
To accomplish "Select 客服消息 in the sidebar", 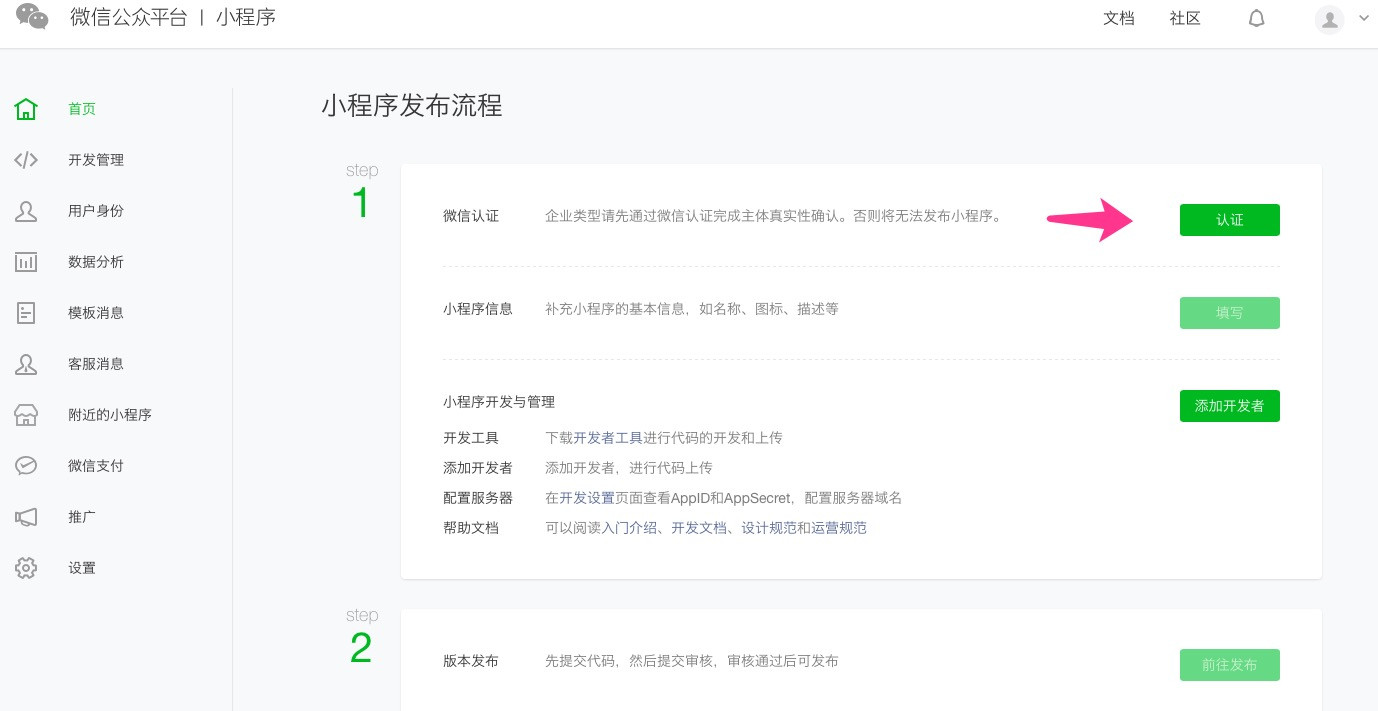I will coord(96,364).
